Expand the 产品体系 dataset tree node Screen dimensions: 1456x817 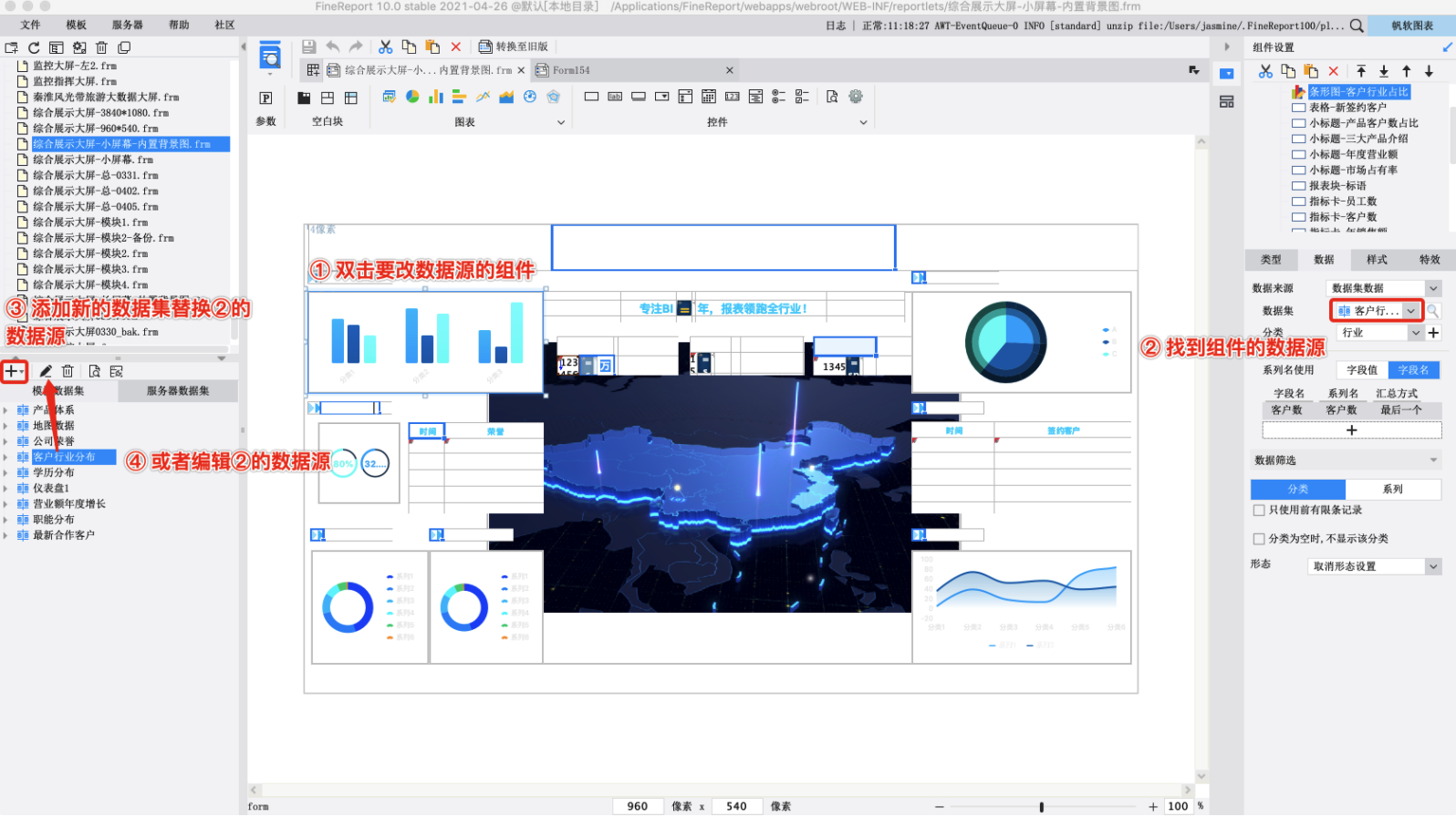[x=5, y=410]
